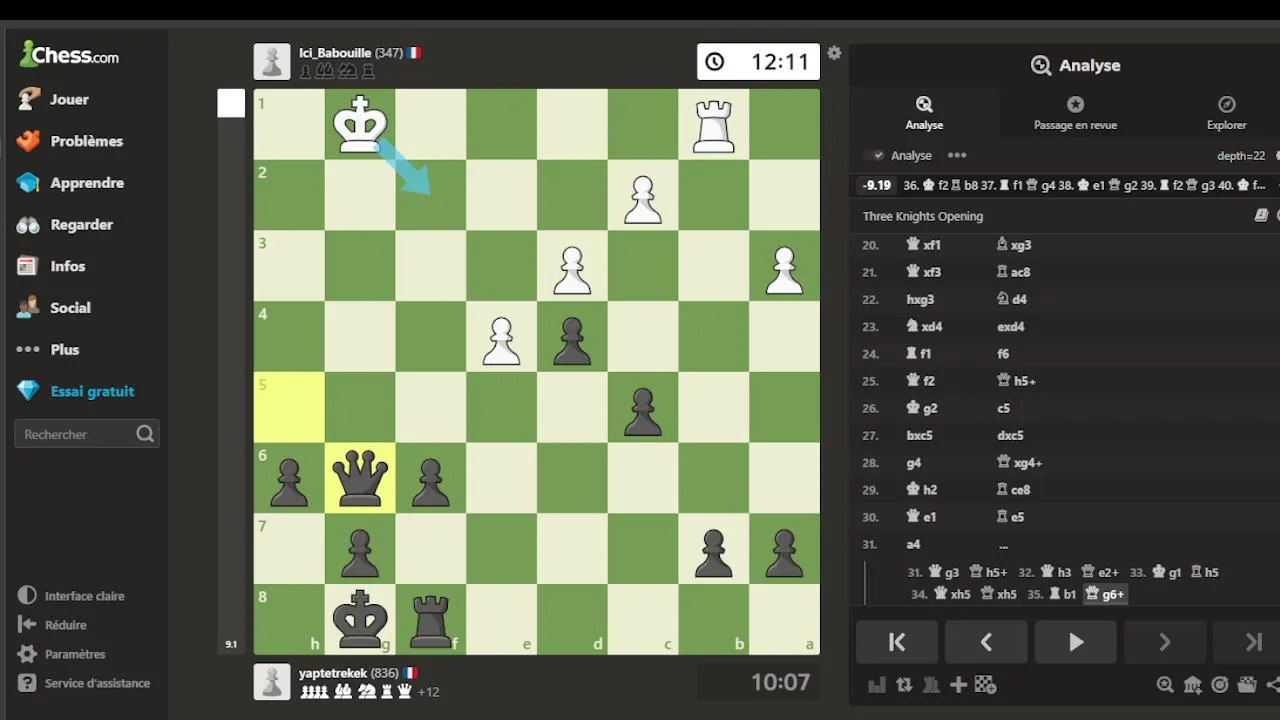
Task: Select move 30... Re5 in list
Action: pyautogui.click(x=1010, y=517)
